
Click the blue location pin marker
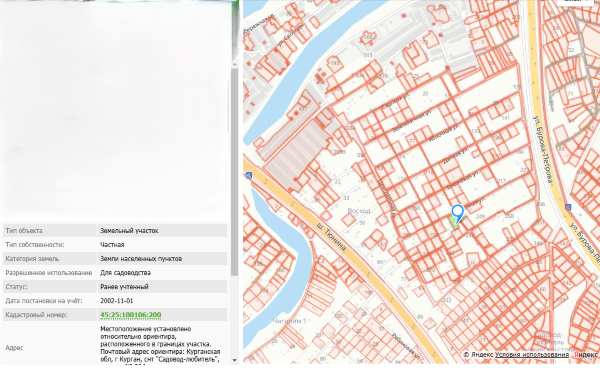coord(457,213)
